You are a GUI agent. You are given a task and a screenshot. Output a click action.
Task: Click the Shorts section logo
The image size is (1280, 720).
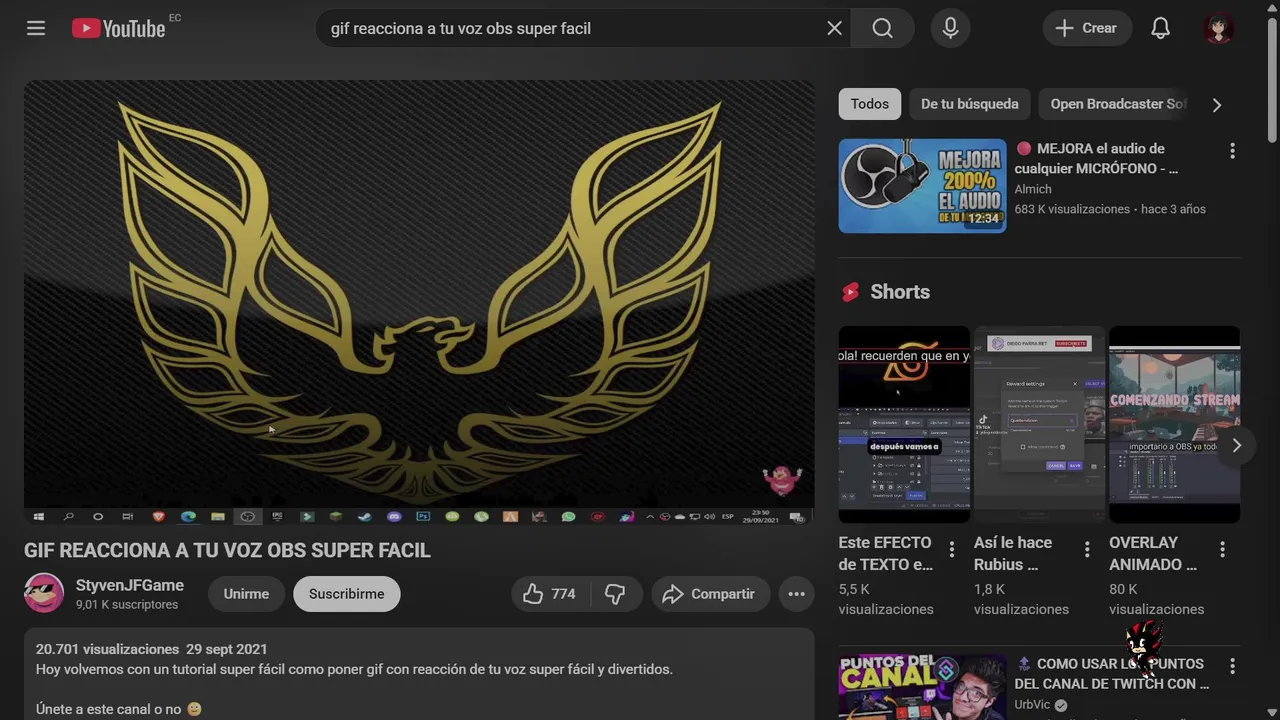click(x=850, y=292)
